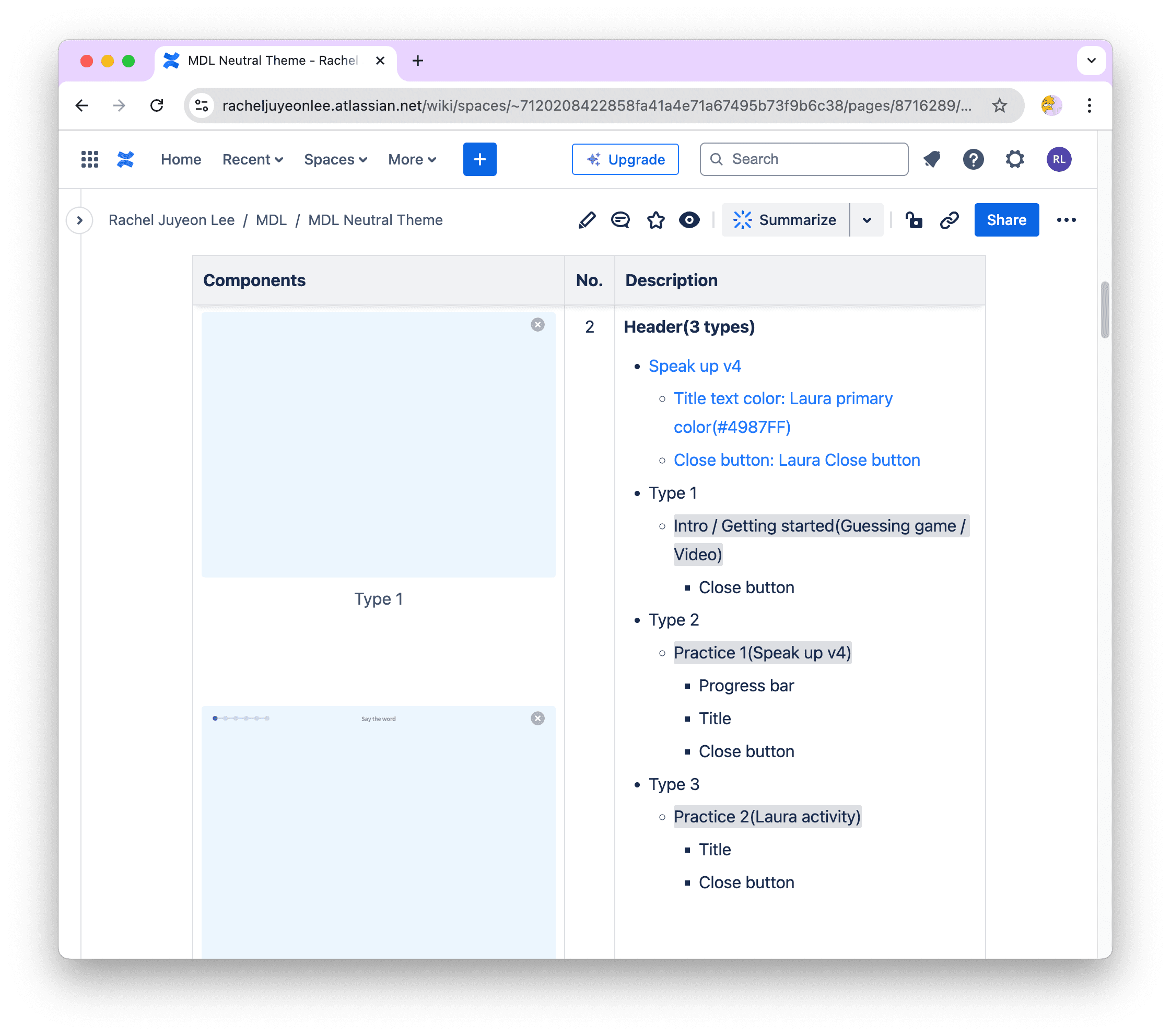Viewport: 1171px width, 1036px height.
Task: Expand the left sidebar chevron
Action: pos(79,220)
